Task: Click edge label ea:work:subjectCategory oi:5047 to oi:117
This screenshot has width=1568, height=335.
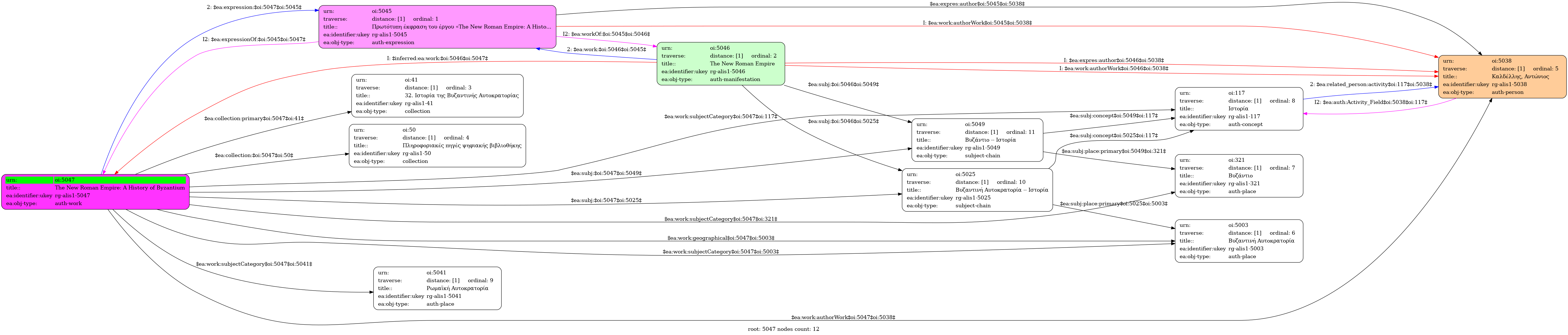Action: [x=721, y=116]
